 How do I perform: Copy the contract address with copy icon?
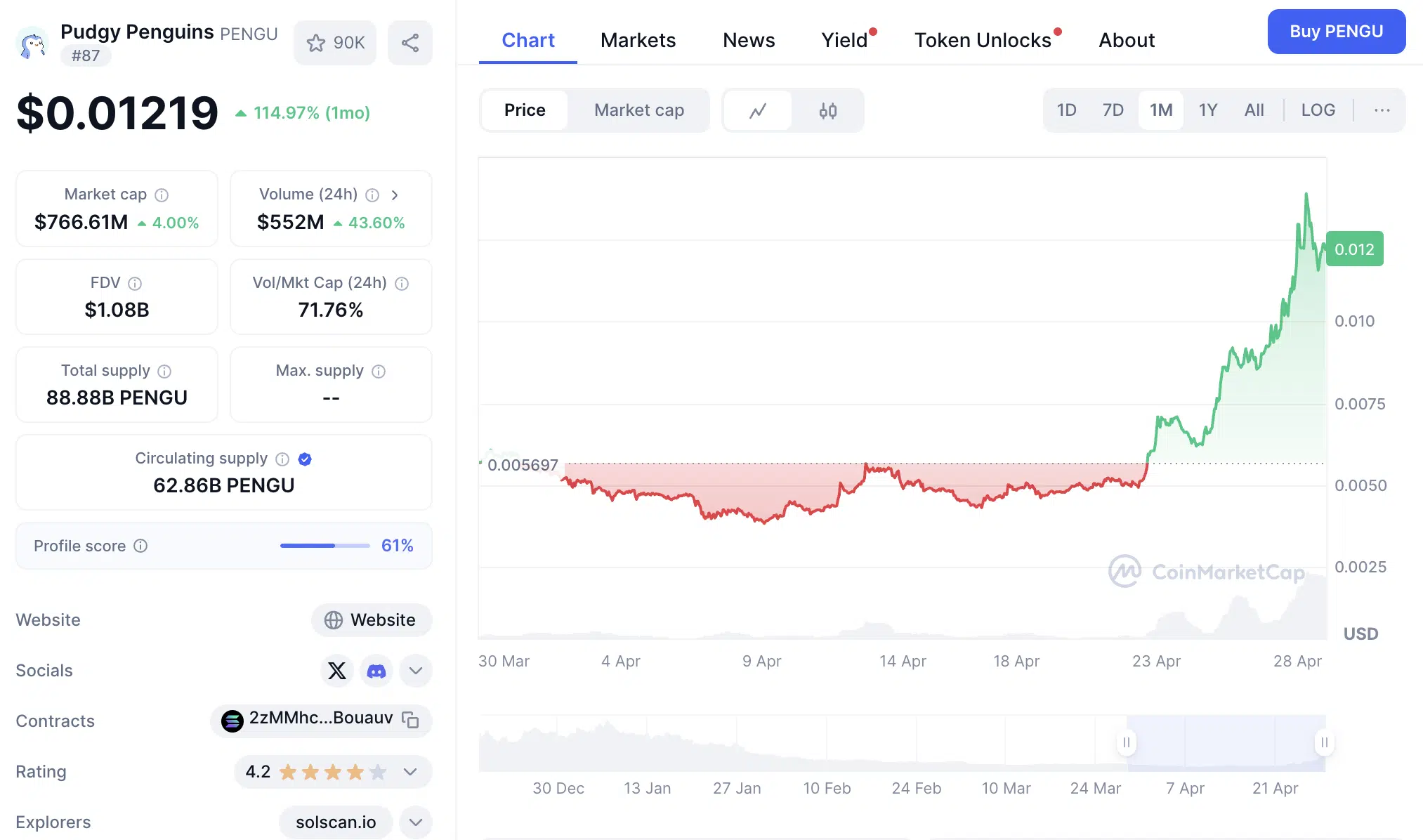[x=410, y=720]
